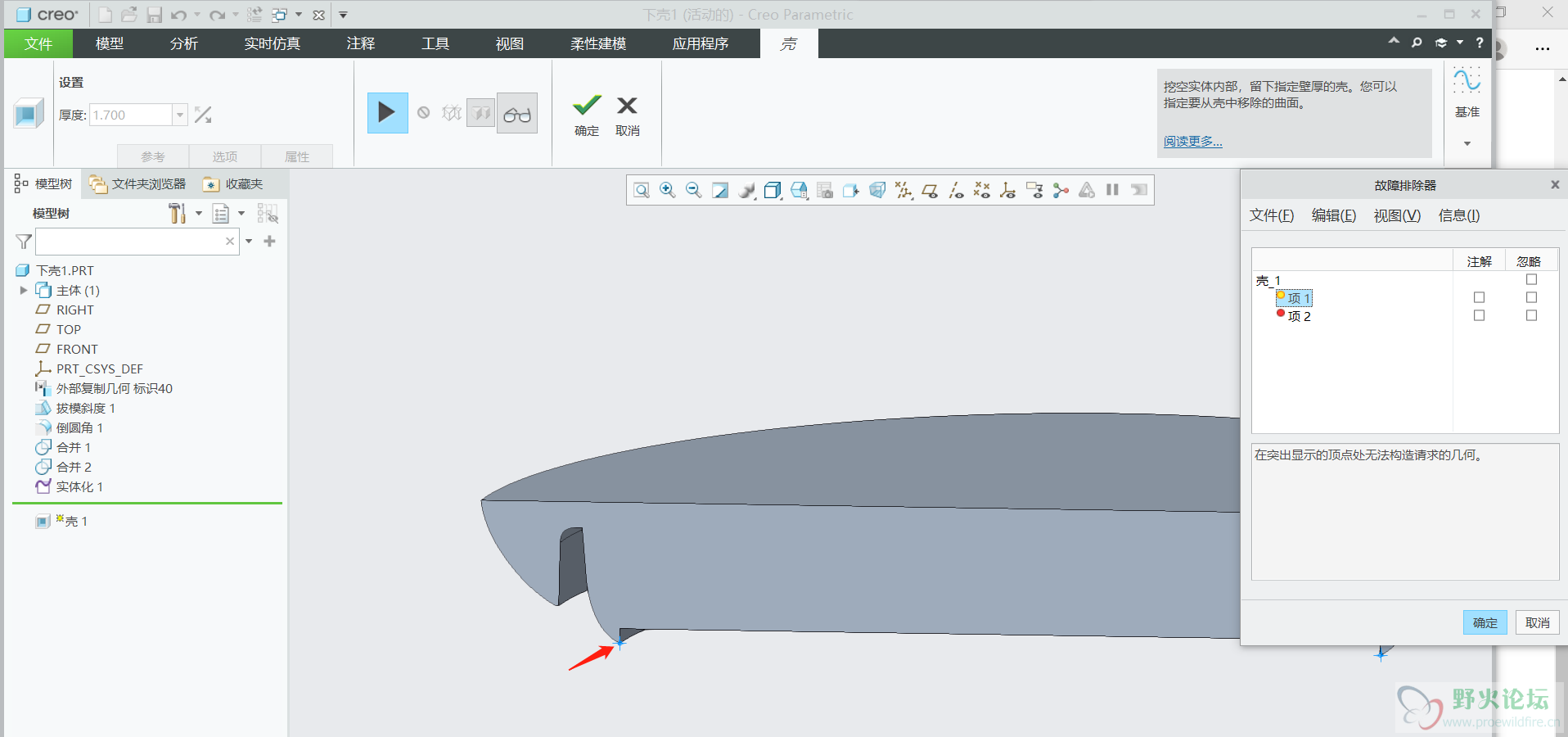Check the 注解 box for 项 2
Viewport: 1568px width, 737px height.
pos(1479,315)
